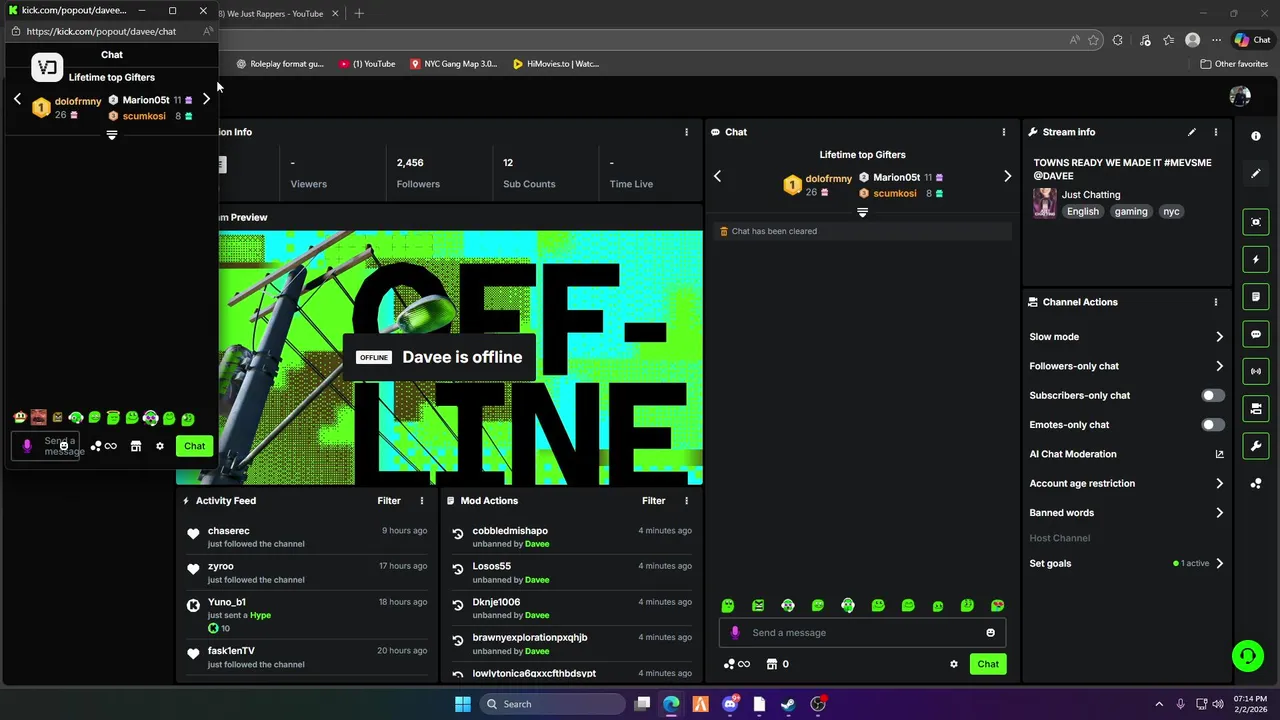Screen dimensions: 1280x720
Task: Open Steam from the taskbar
Action: click(789, 704)
